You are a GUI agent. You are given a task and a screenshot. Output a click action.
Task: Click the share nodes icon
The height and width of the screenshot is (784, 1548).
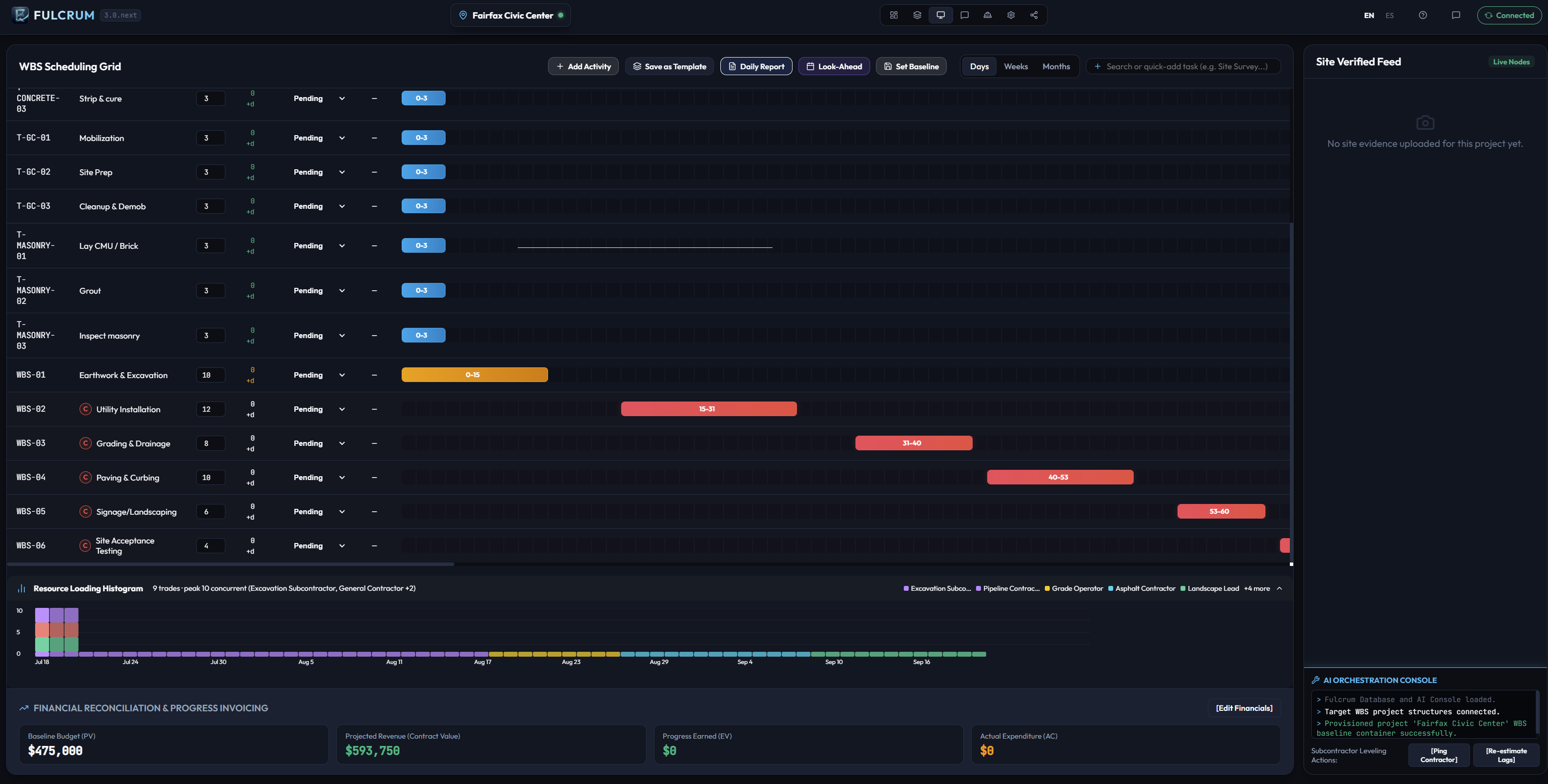click(x=1034, y=15)
